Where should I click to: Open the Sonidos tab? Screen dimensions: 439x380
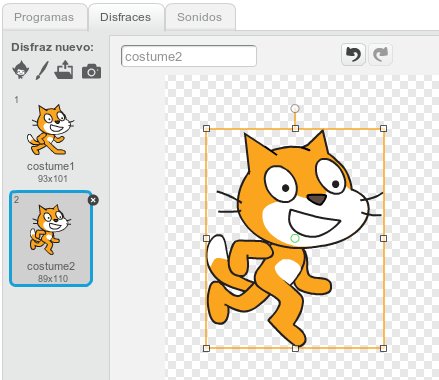pyautogui.click(x=200, y=17)
